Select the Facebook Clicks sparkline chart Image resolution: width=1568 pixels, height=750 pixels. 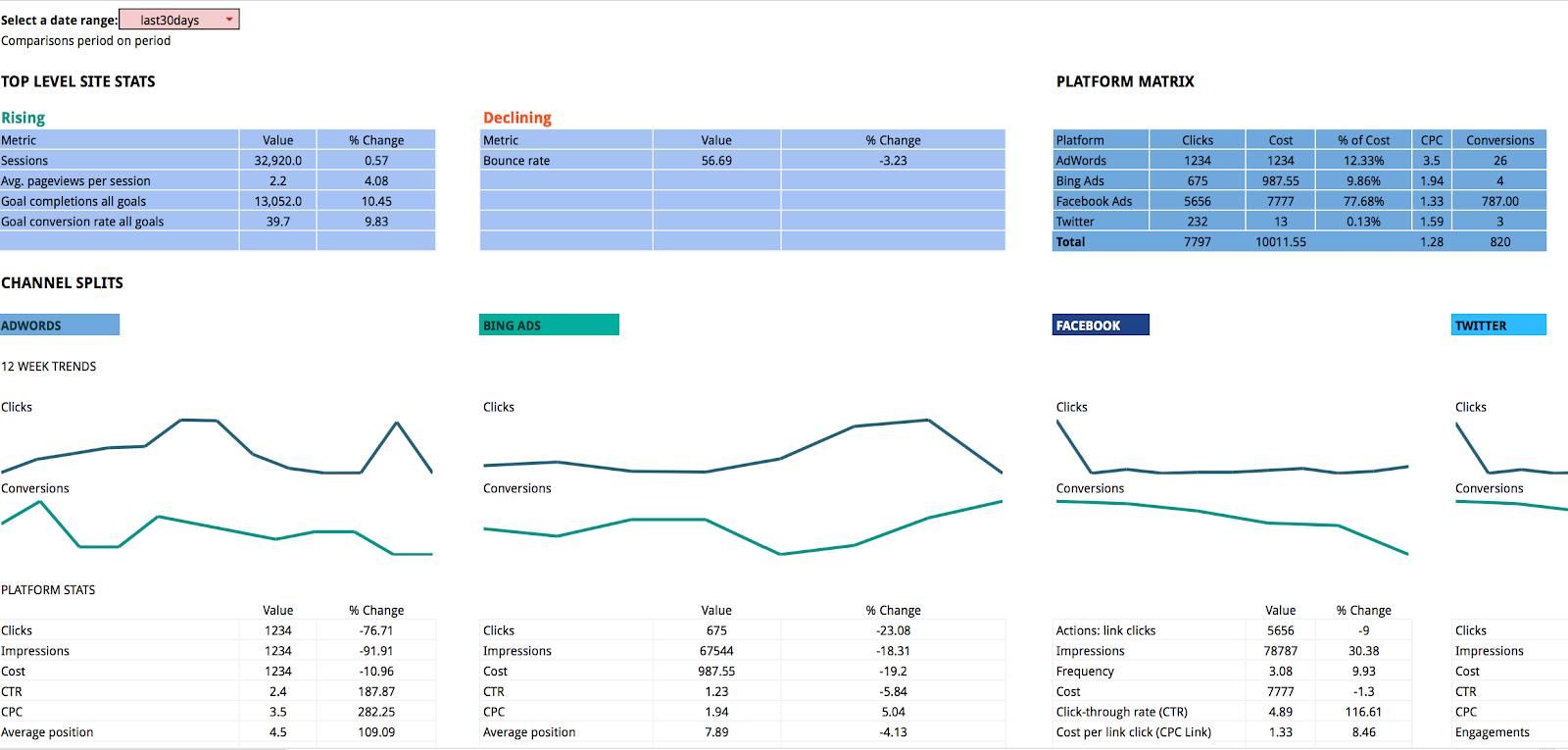click(x=1232, y=448)
